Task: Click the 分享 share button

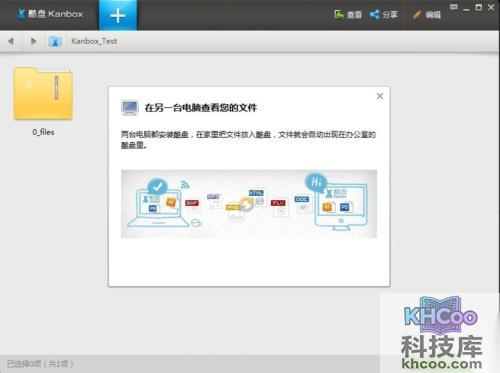Action: click(384, 15)
